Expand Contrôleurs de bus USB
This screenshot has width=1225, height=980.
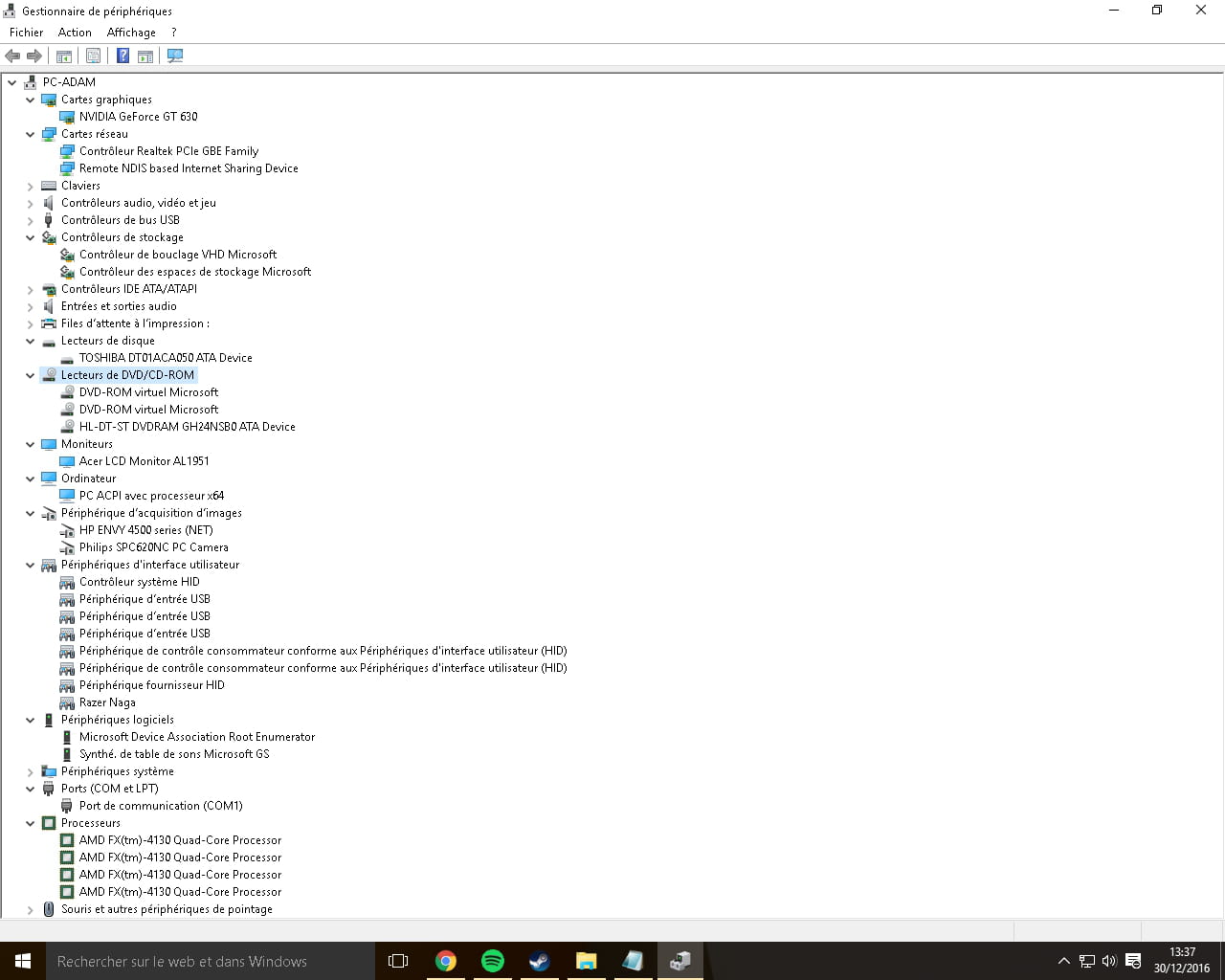[x=31, y=221]
